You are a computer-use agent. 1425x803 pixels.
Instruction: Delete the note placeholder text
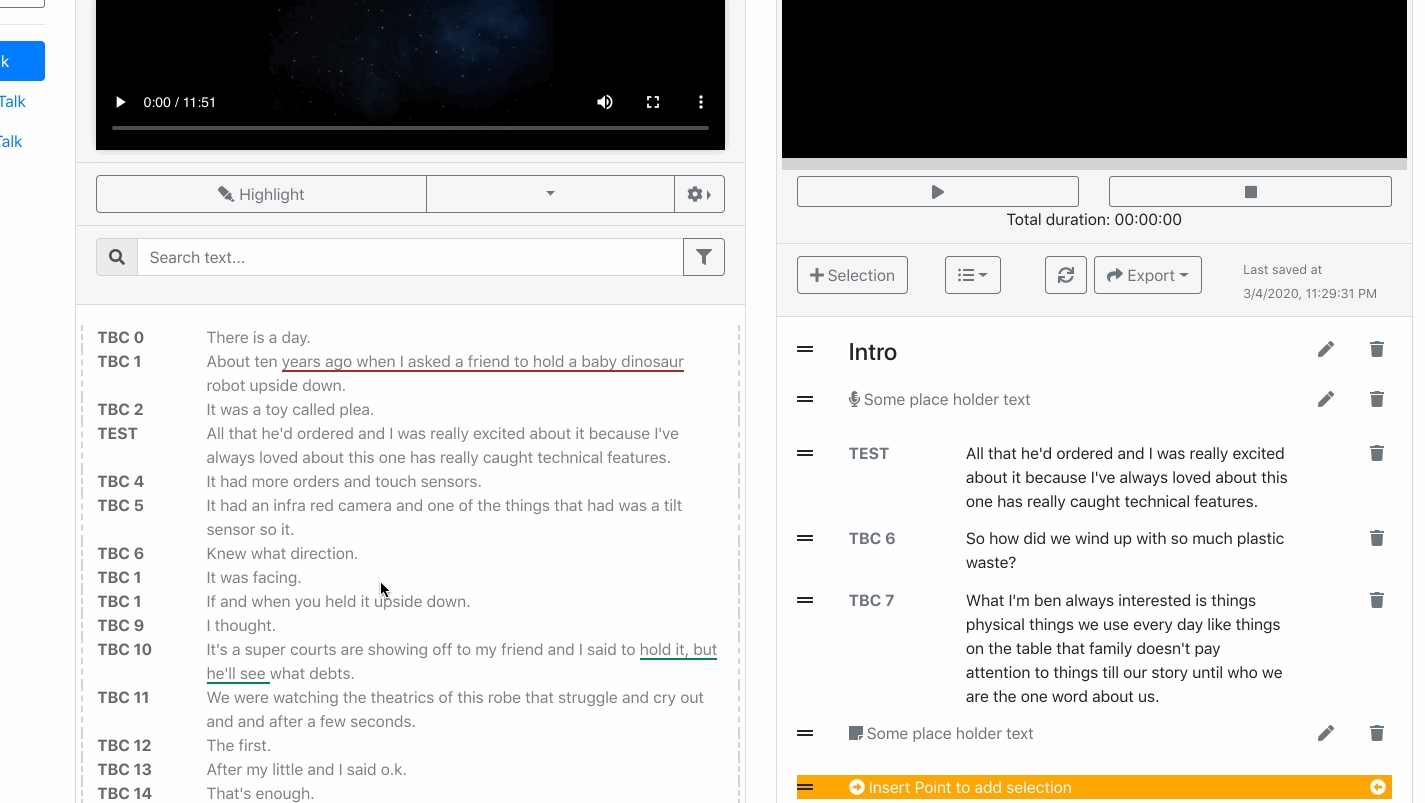tap(1377, 733)
